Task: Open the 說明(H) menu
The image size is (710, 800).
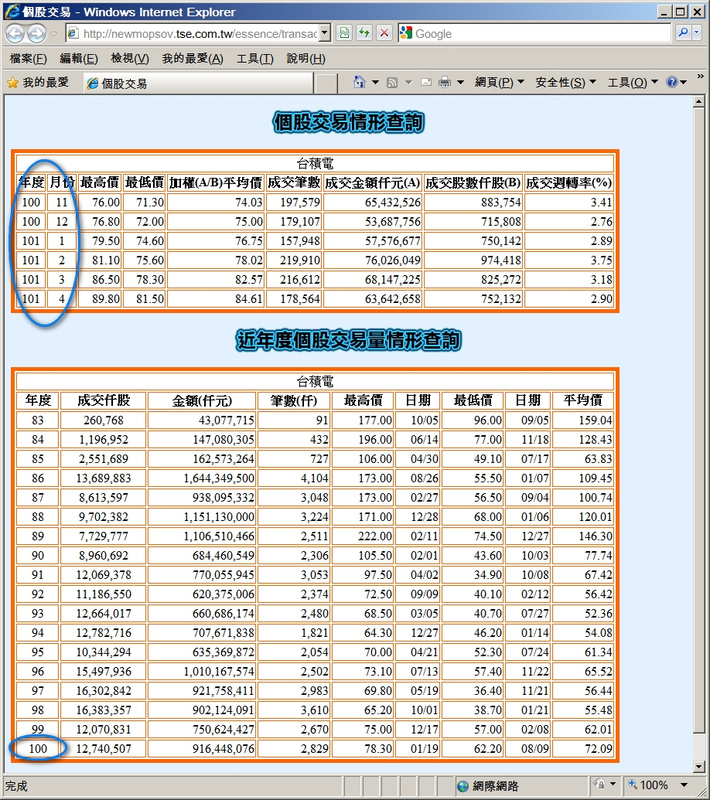Action: (x=306, y=59)
